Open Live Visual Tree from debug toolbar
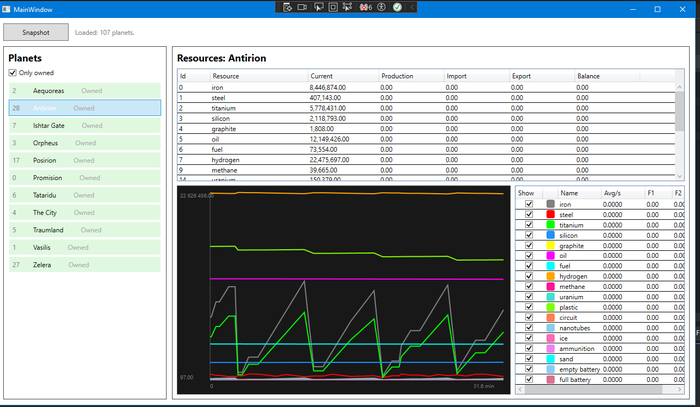The image size is (700, 407). [288, 7]
